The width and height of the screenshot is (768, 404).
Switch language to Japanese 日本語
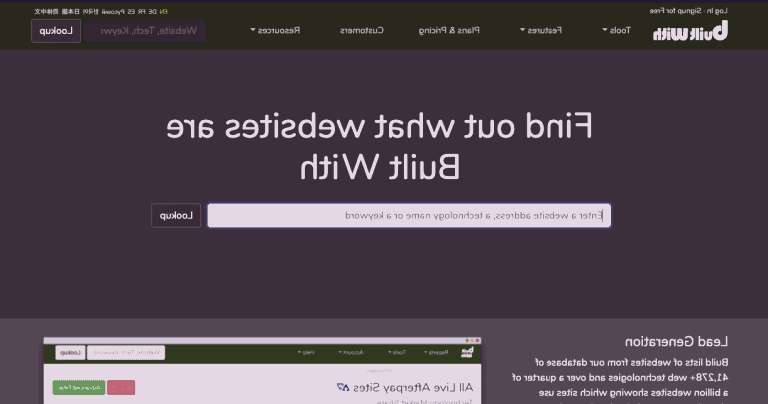click(71, 11)
